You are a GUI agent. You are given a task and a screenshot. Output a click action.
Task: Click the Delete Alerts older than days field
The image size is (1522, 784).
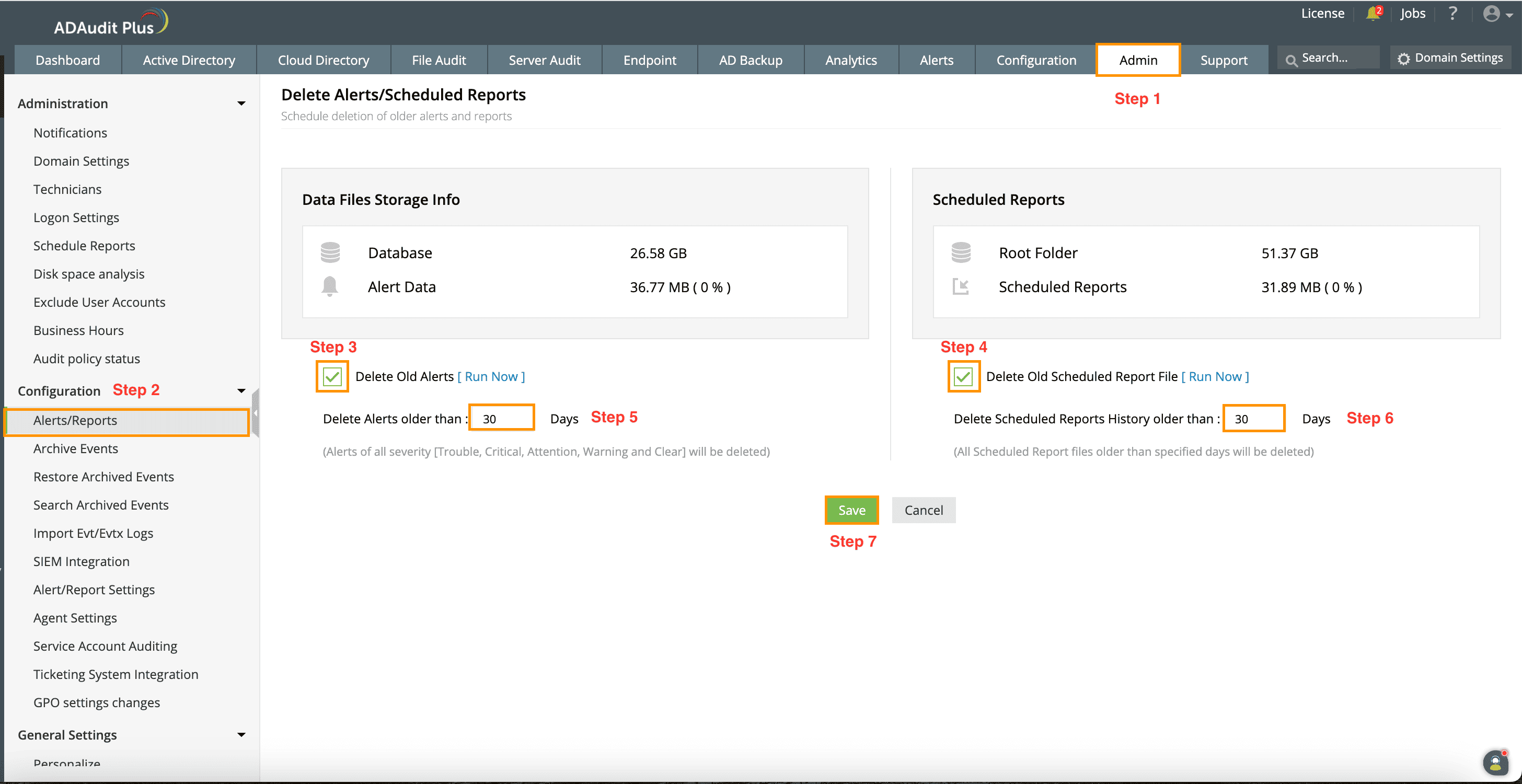coord(502,418)
